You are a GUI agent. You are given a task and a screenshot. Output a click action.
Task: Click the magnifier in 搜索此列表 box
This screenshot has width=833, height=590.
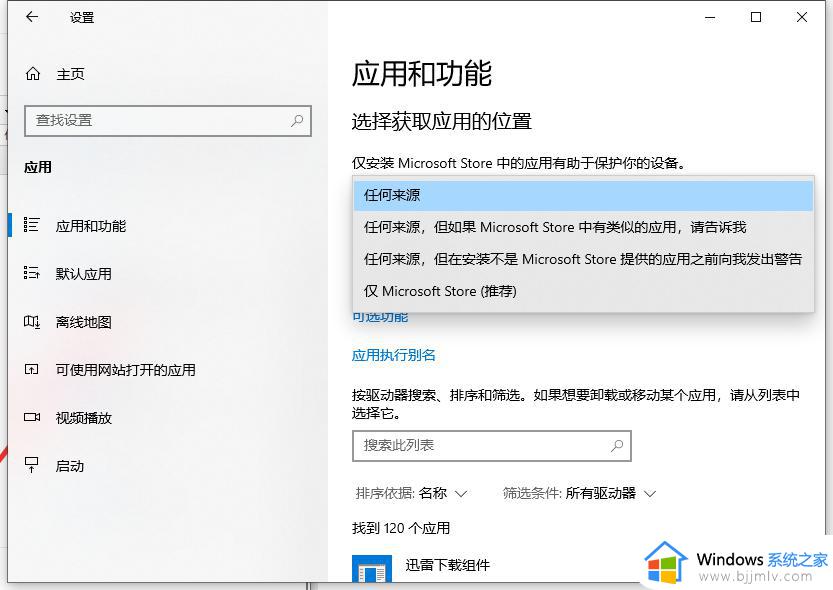(x=617, y=446)
